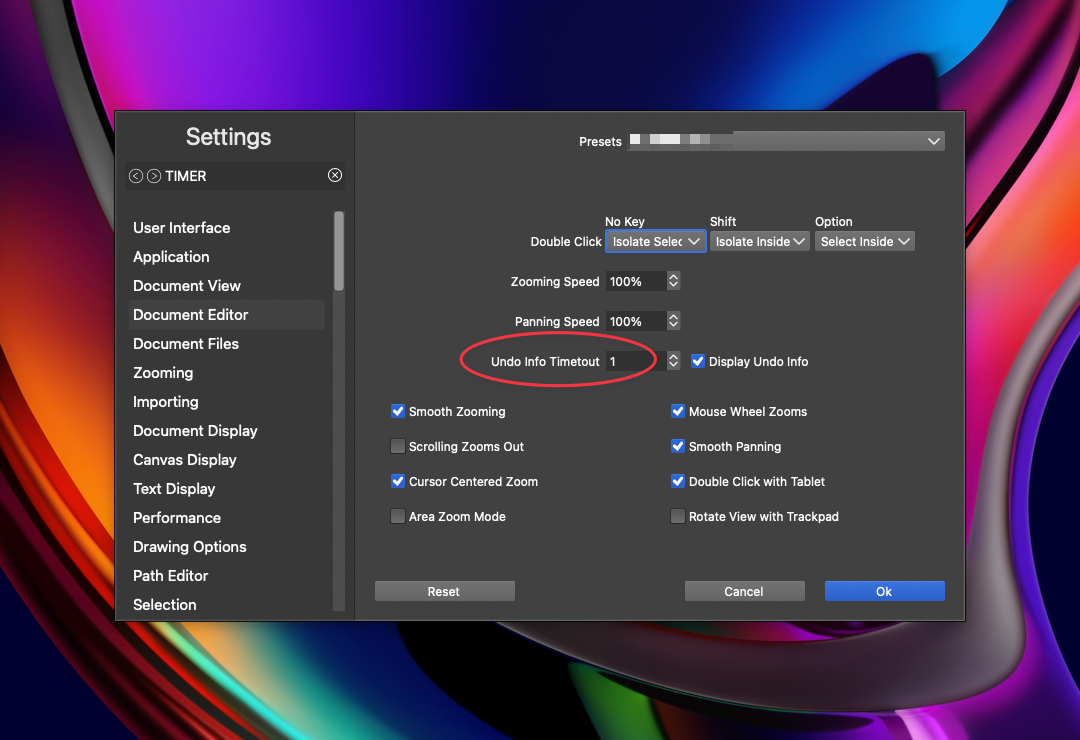The width and height of the screenshot is (1080, 740).
Task: Open the Option double click dropdown
Action: [x=864, y=241]
